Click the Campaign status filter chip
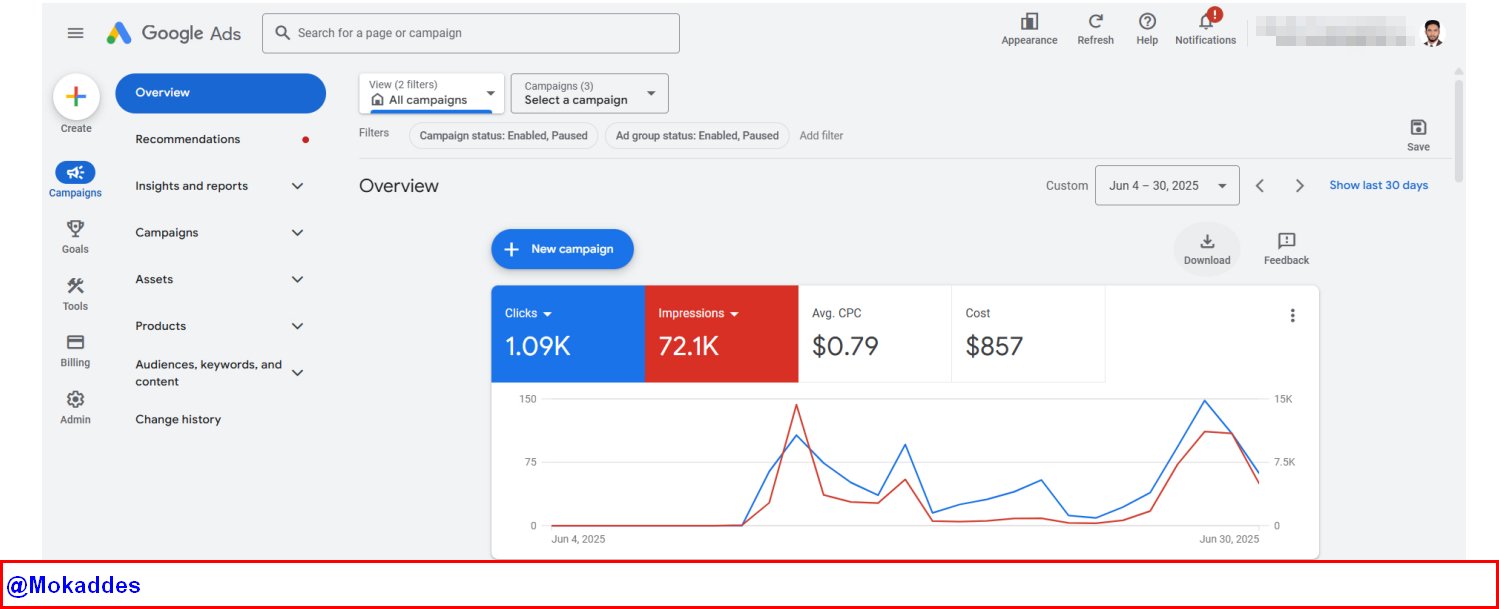The height and width of the screenshot is (609, 1499). (504, 136)
